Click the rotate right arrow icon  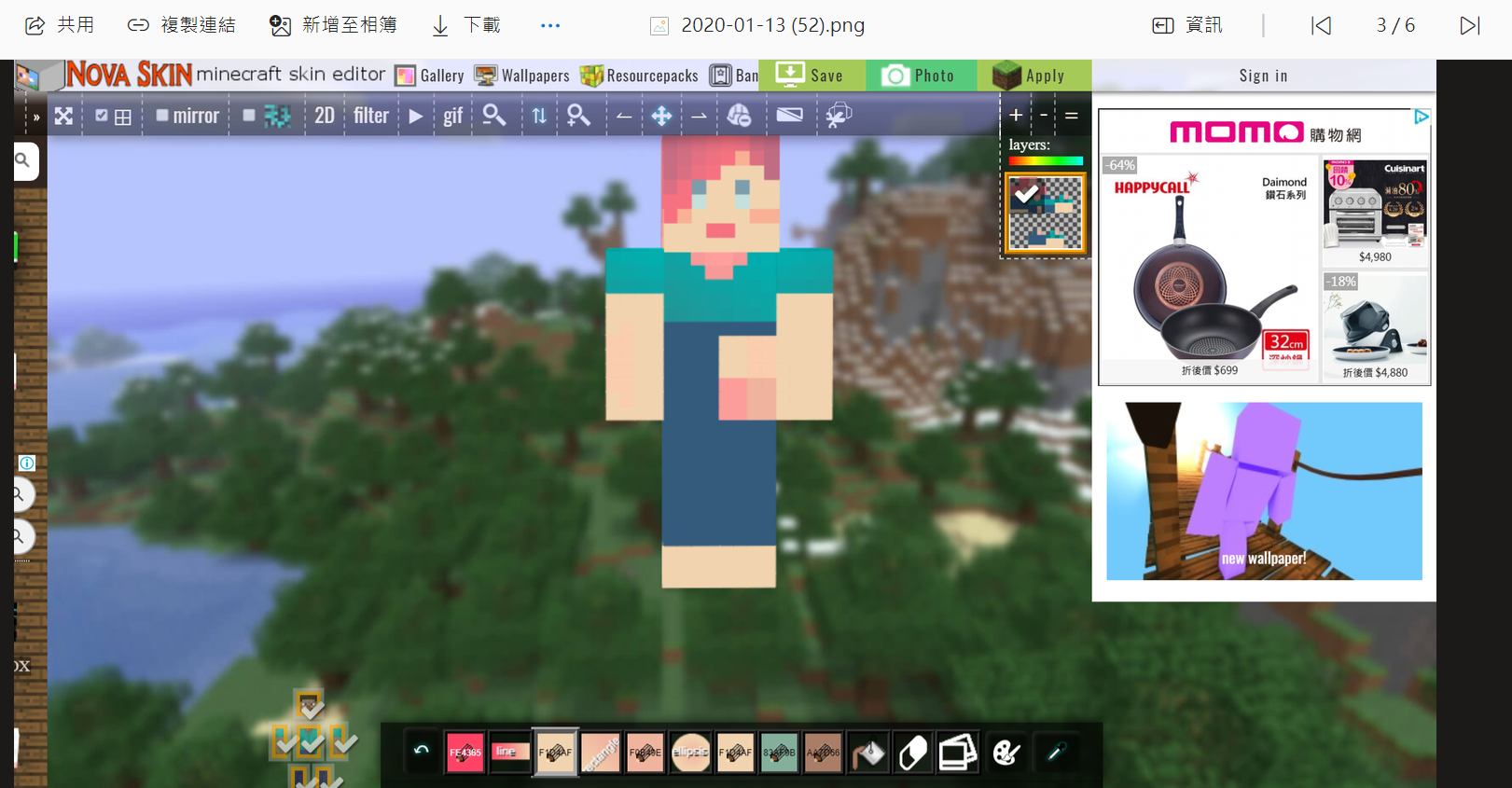(699, 117)
